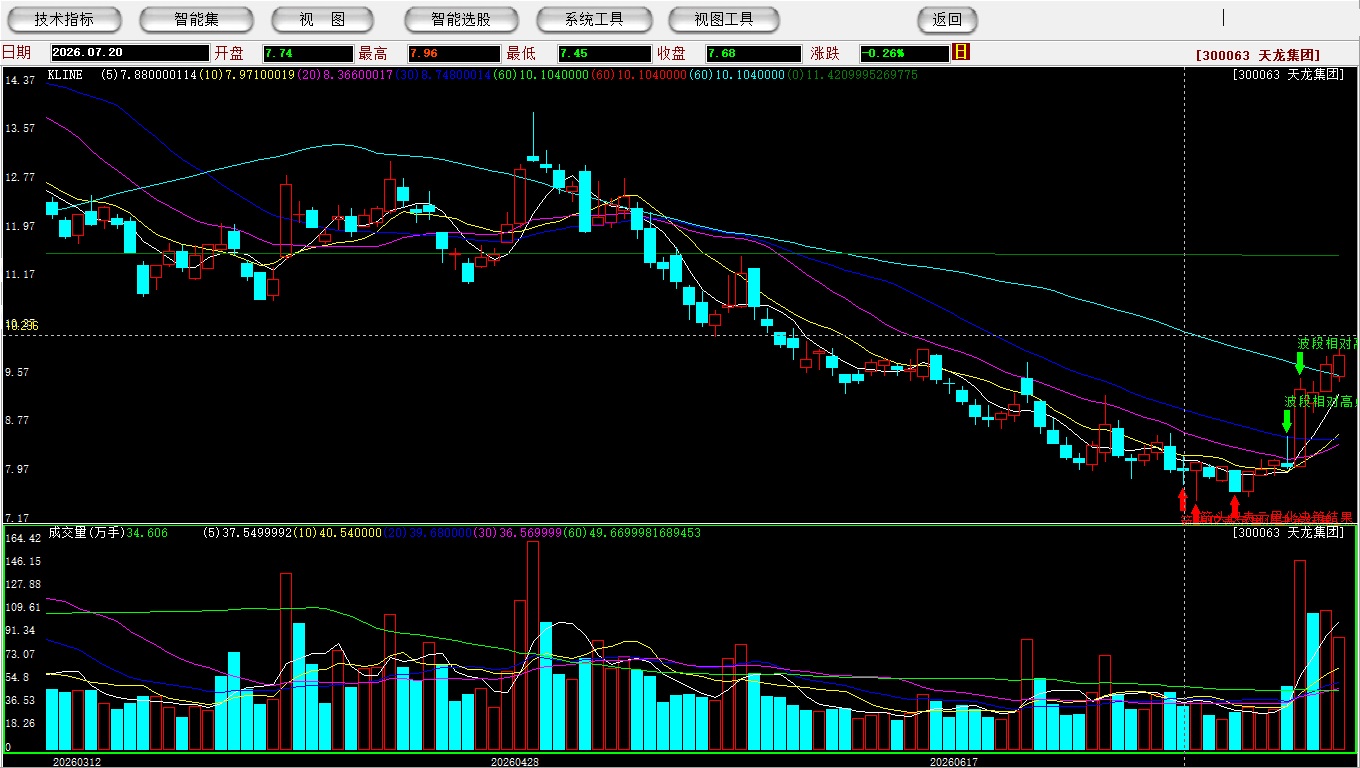Open the 系统工具 menu
The image size is (1360, 768).
pos(594,19)
